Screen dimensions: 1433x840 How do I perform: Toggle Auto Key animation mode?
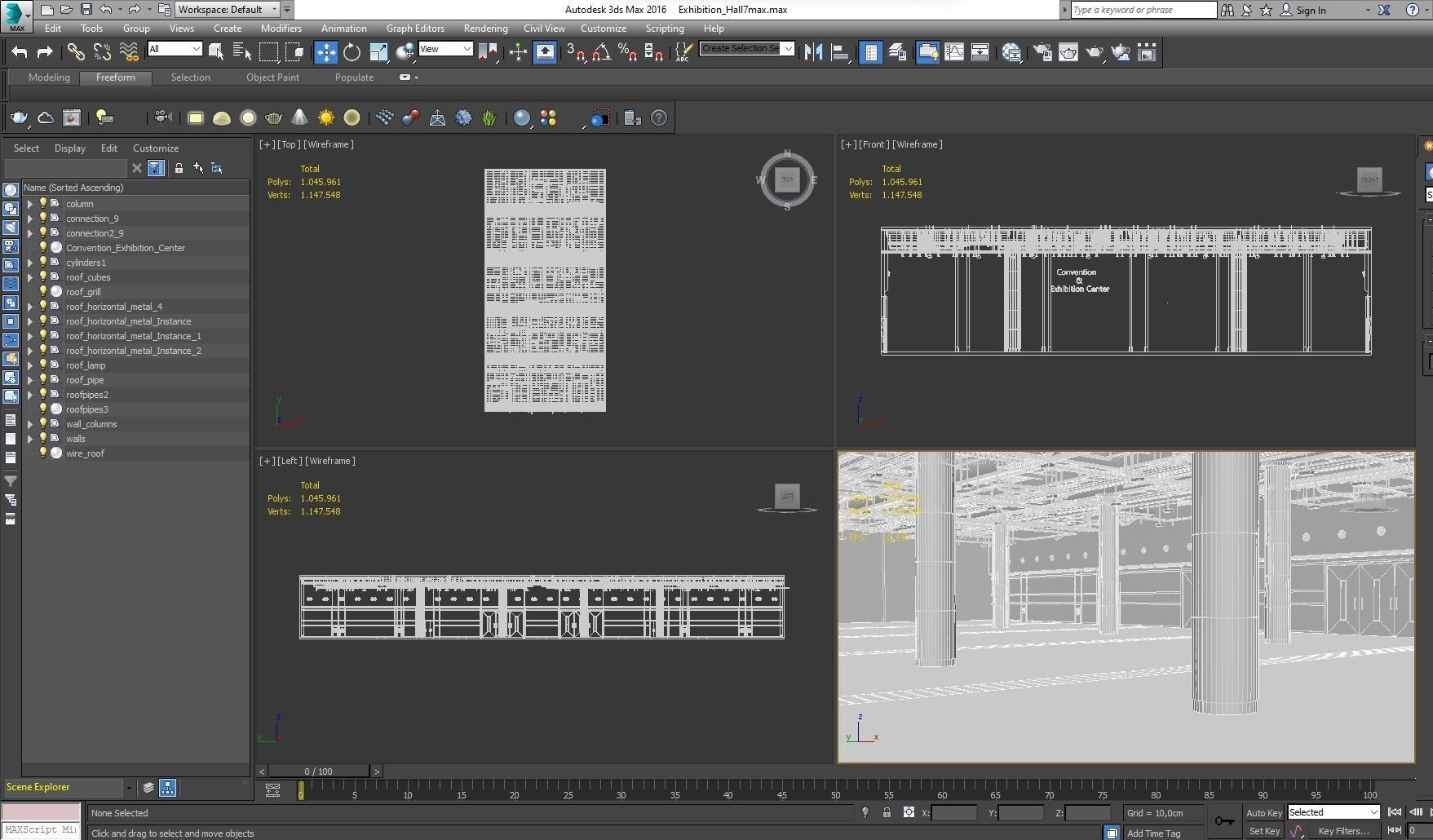click(x=1263, y=812)
